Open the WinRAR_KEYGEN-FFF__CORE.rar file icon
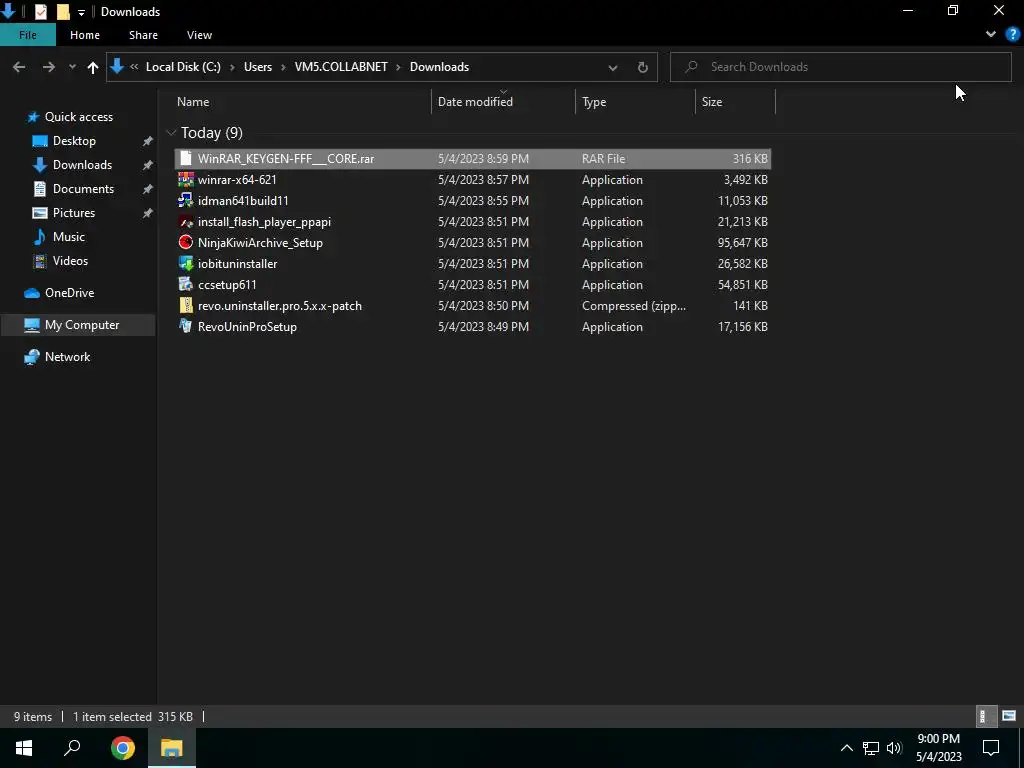This screenshot has height=768, width=1024. tap(186, 158)
